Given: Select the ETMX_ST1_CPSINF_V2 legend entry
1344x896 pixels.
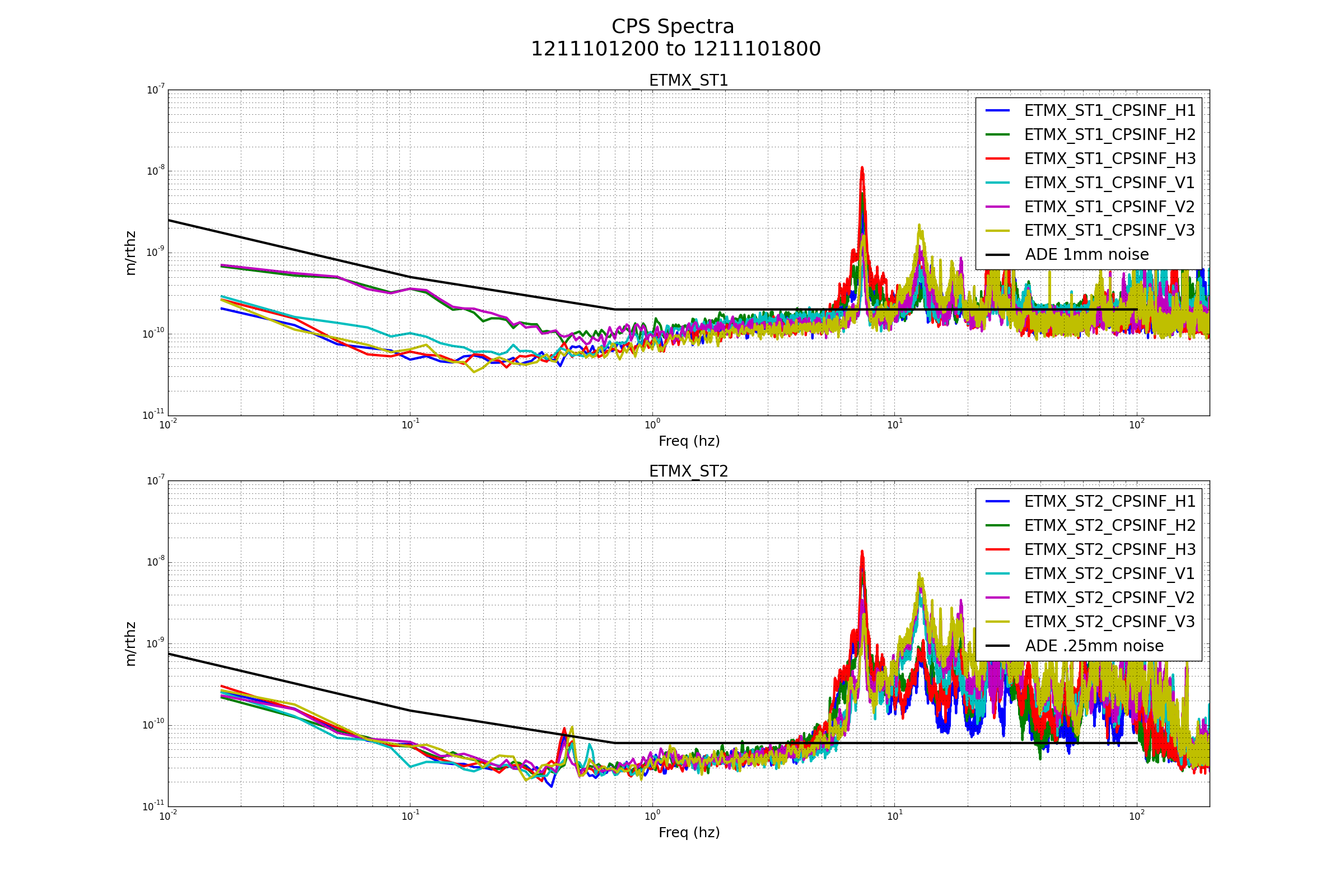Looking at the screenshot, I should tap(1109, 207).
